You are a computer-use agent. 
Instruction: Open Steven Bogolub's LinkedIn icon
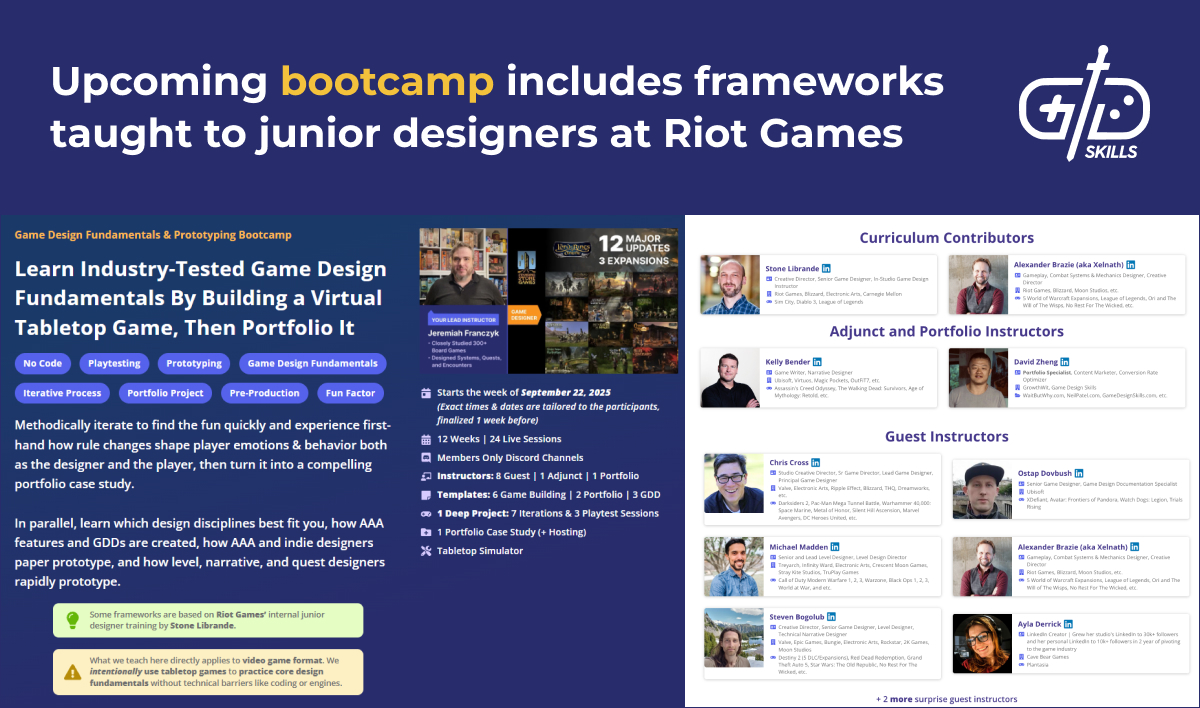pos(830,617)
